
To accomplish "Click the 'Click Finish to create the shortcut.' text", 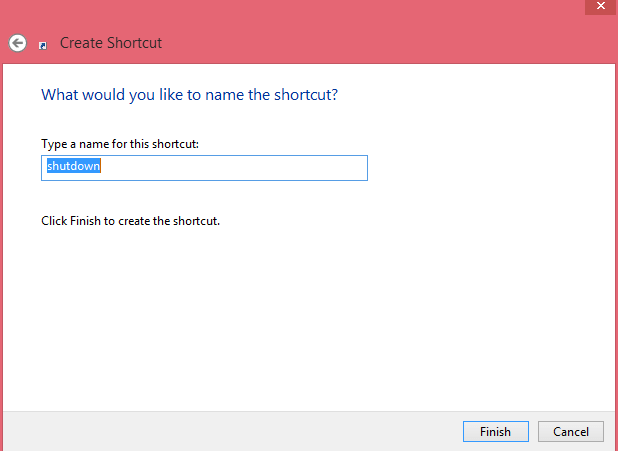I will pyautogui.click(x=130, y=221).
